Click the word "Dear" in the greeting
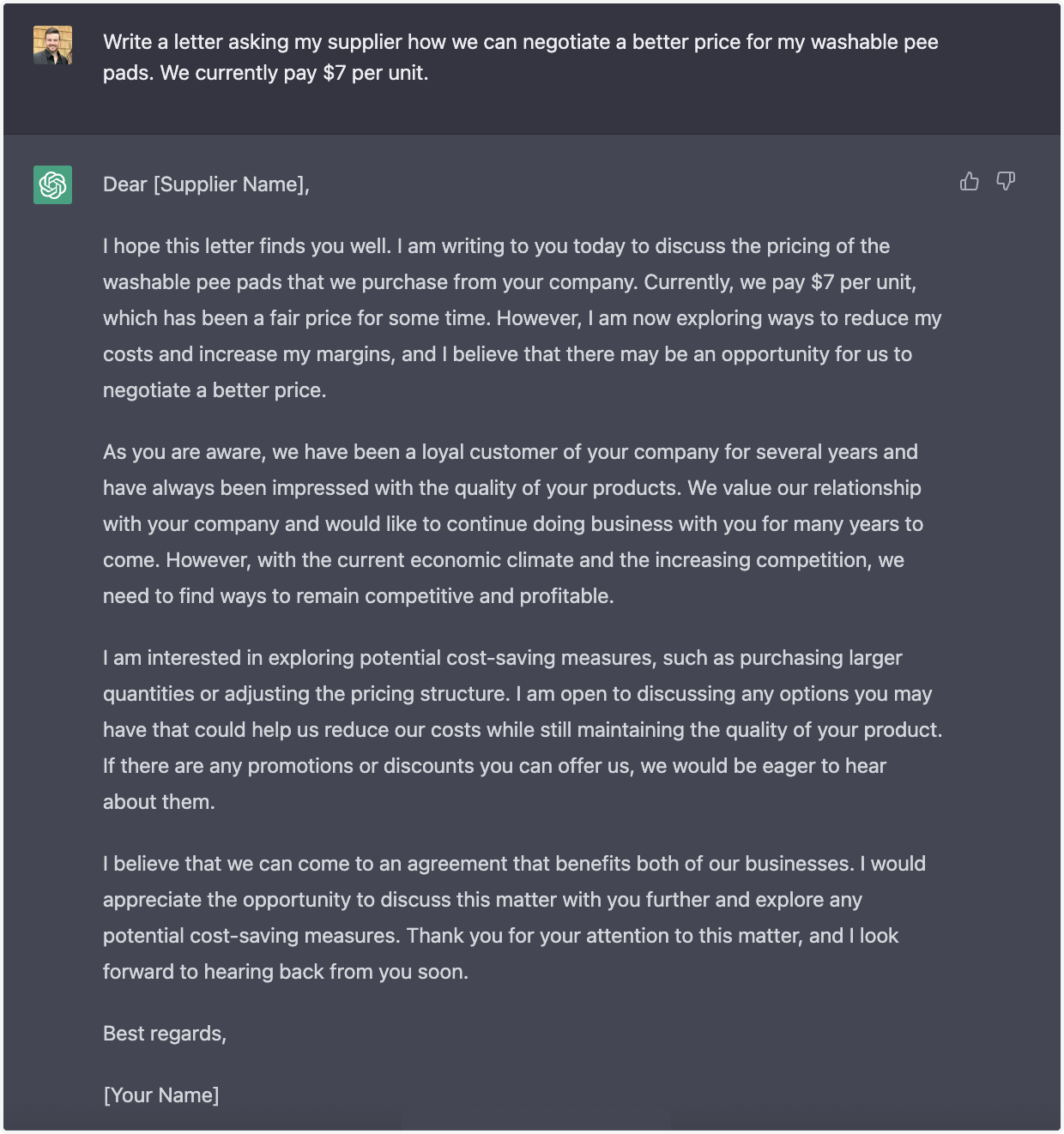Viewport: 1064px width, 1134px height. pyautogui.click(x=125, y=184)
